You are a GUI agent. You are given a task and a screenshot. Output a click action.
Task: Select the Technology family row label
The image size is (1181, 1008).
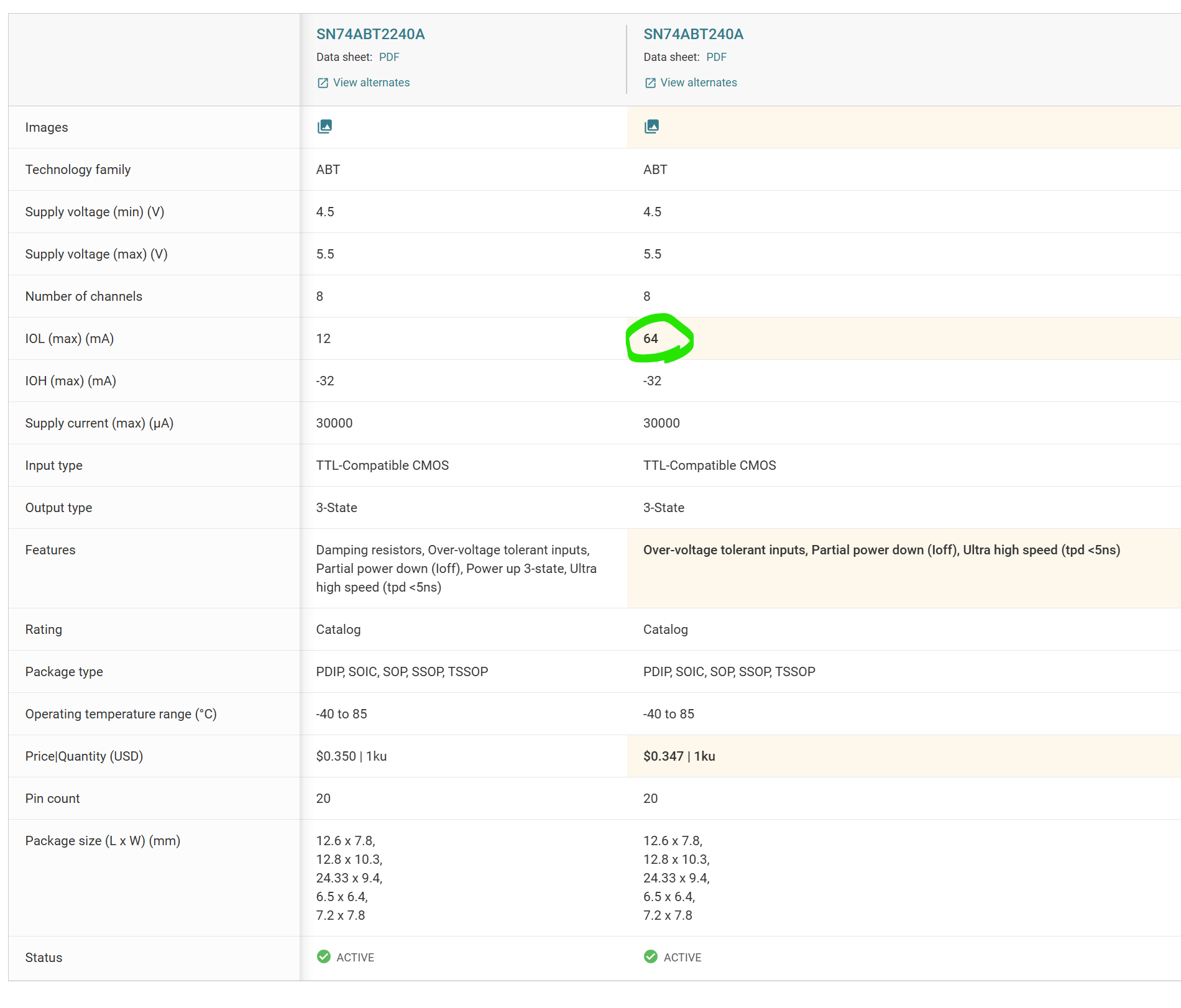click(78, 170)
